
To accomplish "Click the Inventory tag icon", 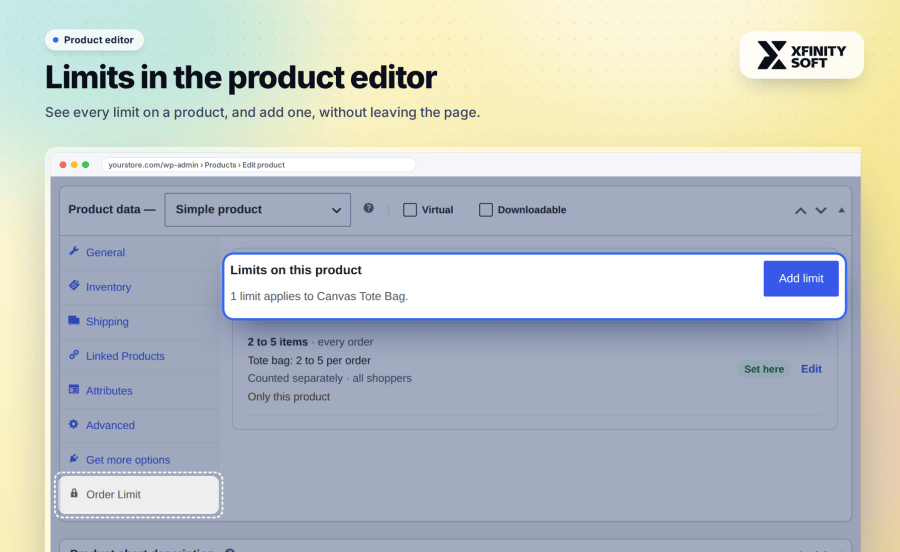I will point(73,285).
